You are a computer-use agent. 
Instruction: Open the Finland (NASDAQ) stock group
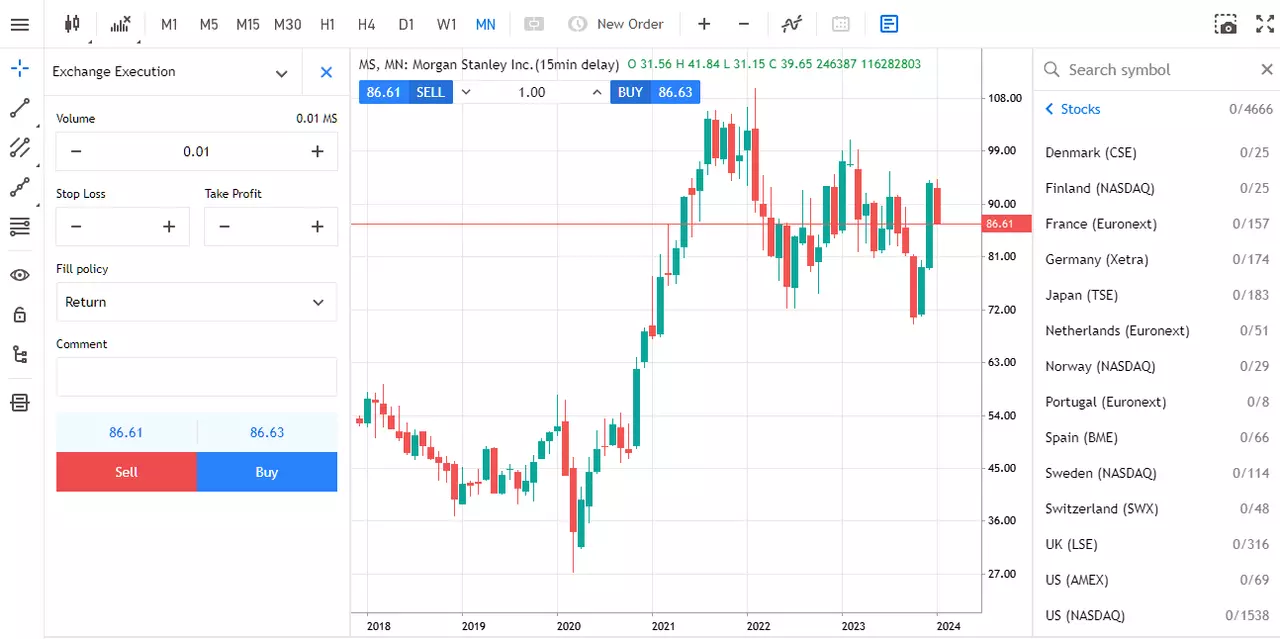pos(1157,188)
